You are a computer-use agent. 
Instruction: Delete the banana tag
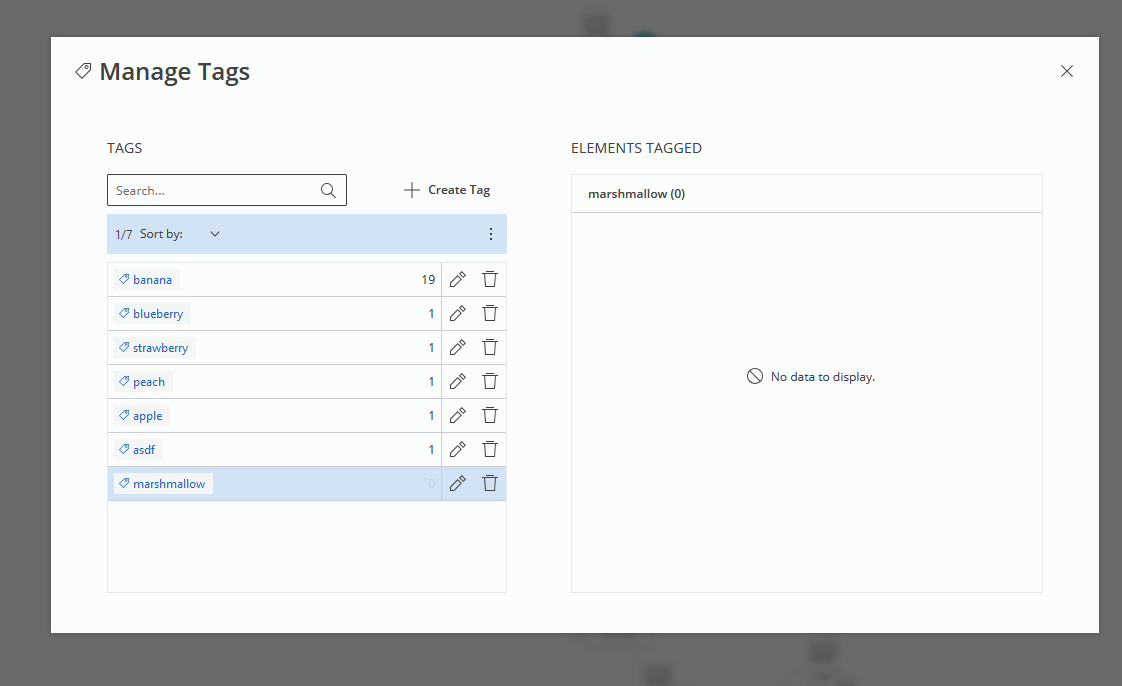click(490, 280)
